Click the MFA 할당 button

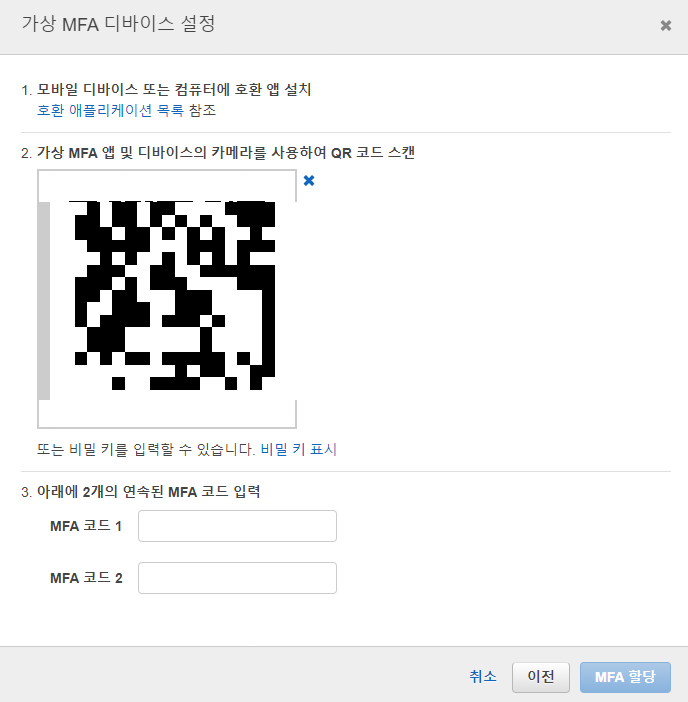[625, 677]
